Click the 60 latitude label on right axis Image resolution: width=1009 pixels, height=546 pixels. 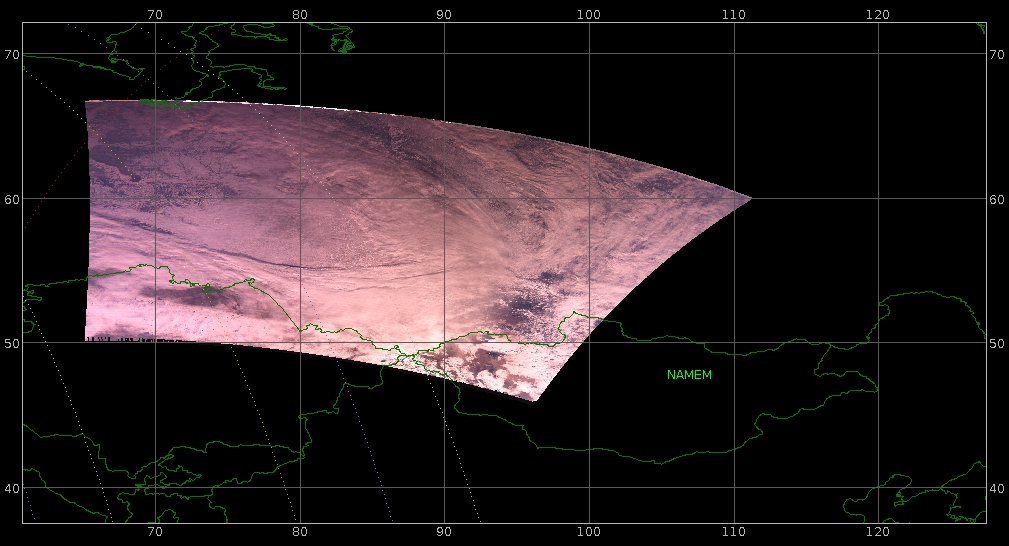point(997,200)
